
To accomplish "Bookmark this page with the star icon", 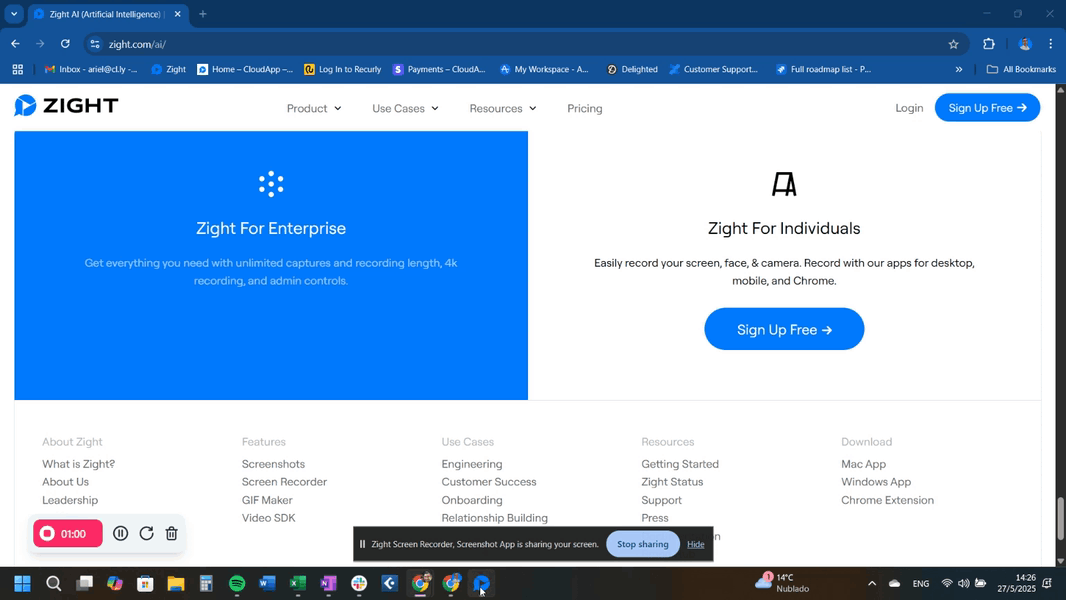I will coord(953,44).
